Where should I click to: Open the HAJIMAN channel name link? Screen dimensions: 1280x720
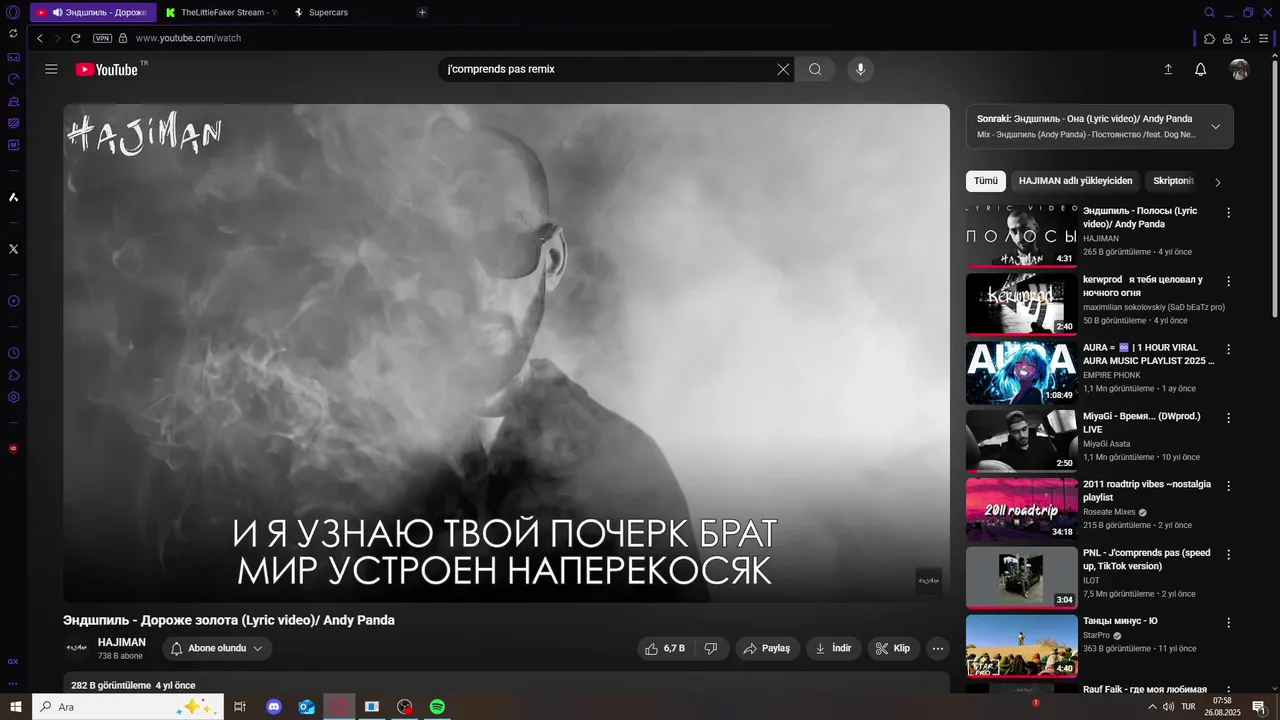click(122, 642)
